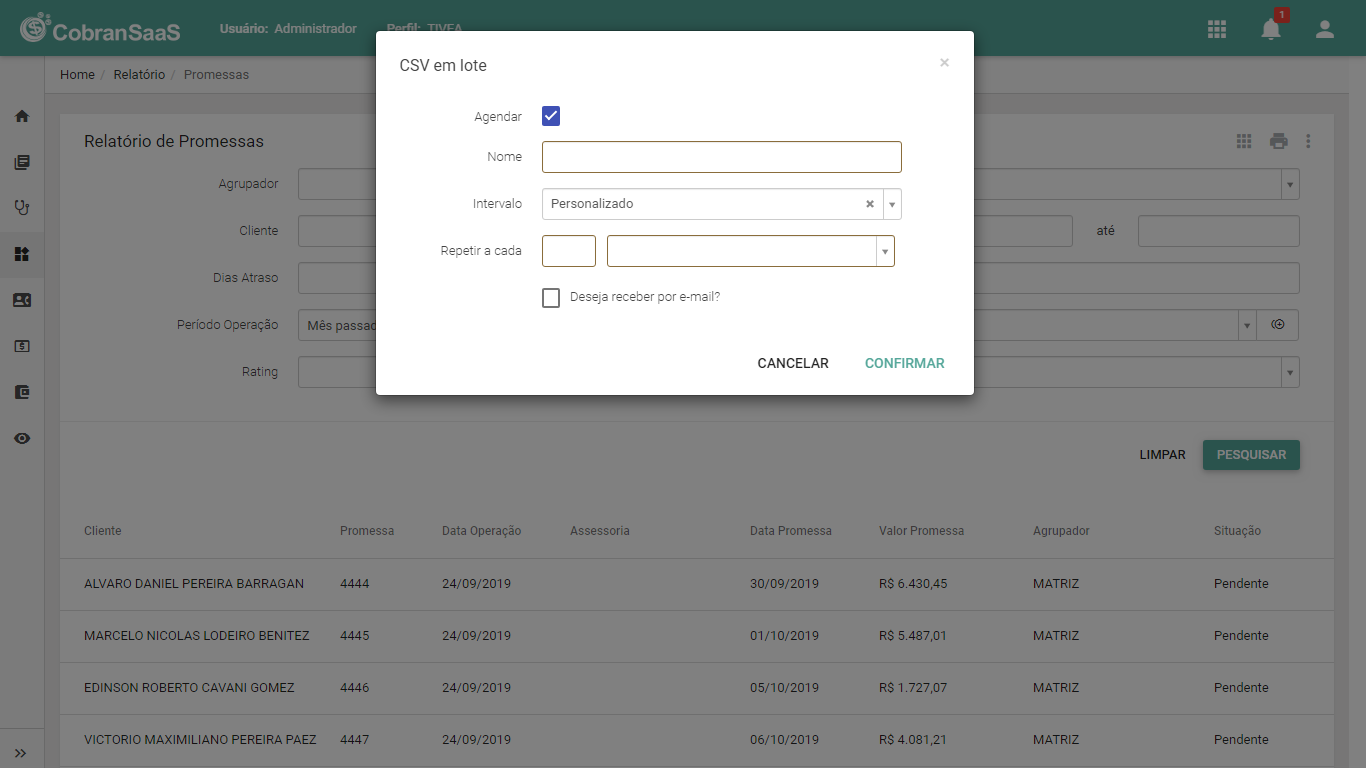Image resolution: width=1366 pixels, height=768 pixels.
Task: Clear the Personalizado interval selection
Action: pos(870,204)
